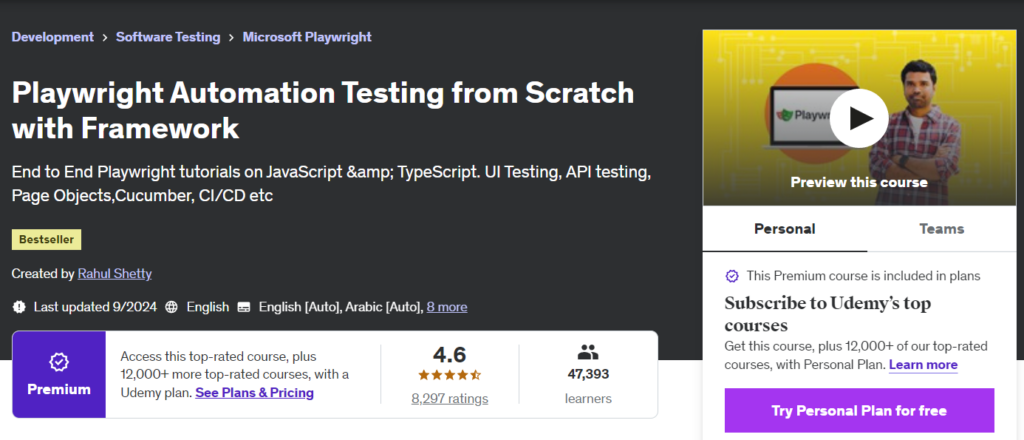This screenshot has width=1024, height=440.
Task: Click This Premium course is included text
Action: 863,276
